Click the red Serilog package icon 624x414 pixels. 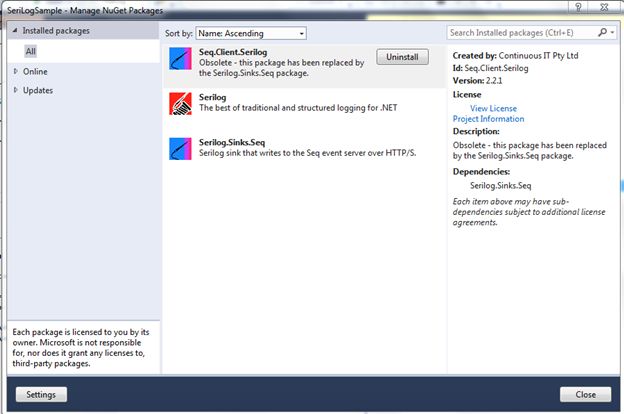(x=180, y=104)
